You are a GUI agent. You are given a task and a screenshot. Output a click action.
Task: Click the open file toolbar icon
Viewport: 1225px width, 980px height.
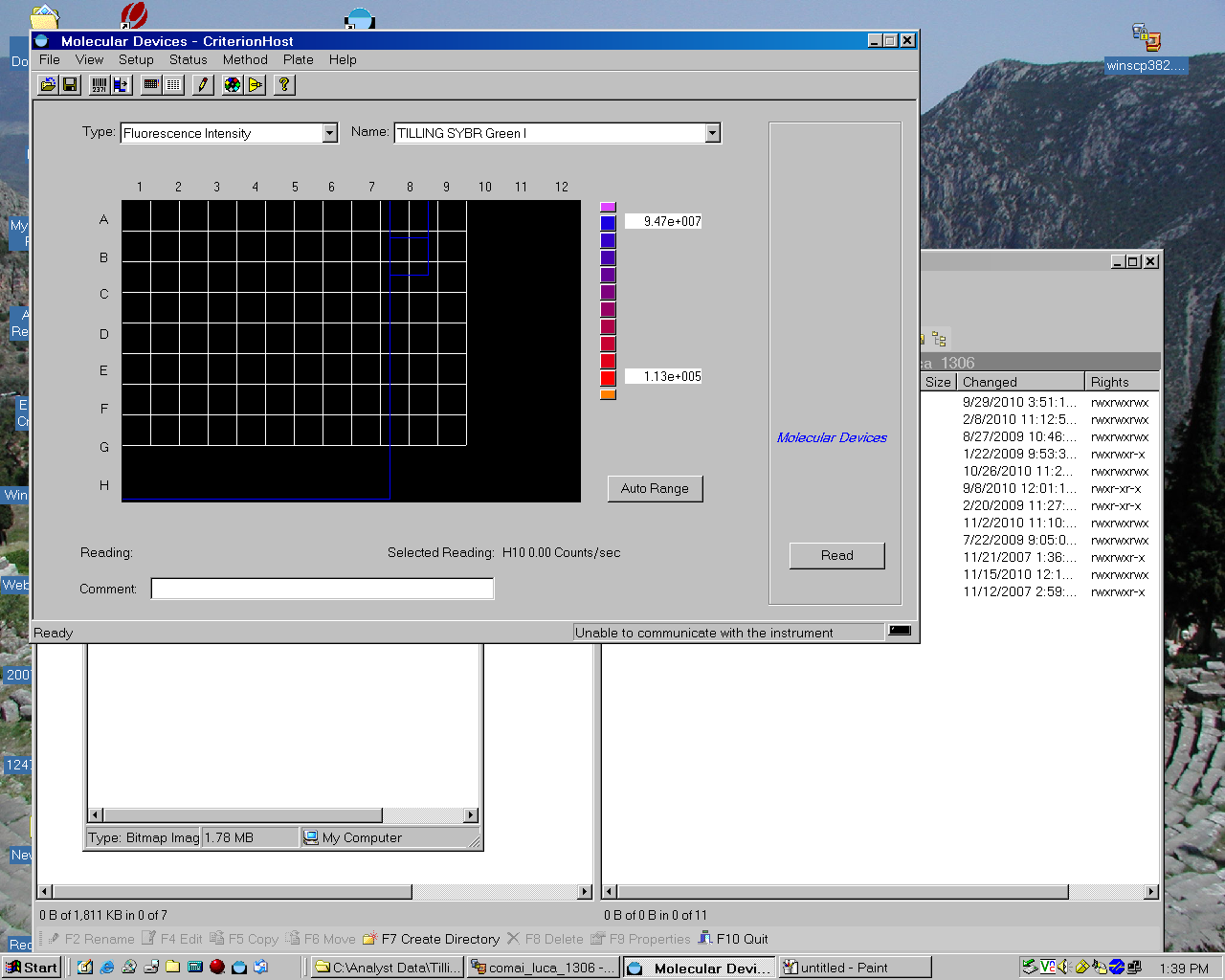pyautogui.click(x=48, y=85)
